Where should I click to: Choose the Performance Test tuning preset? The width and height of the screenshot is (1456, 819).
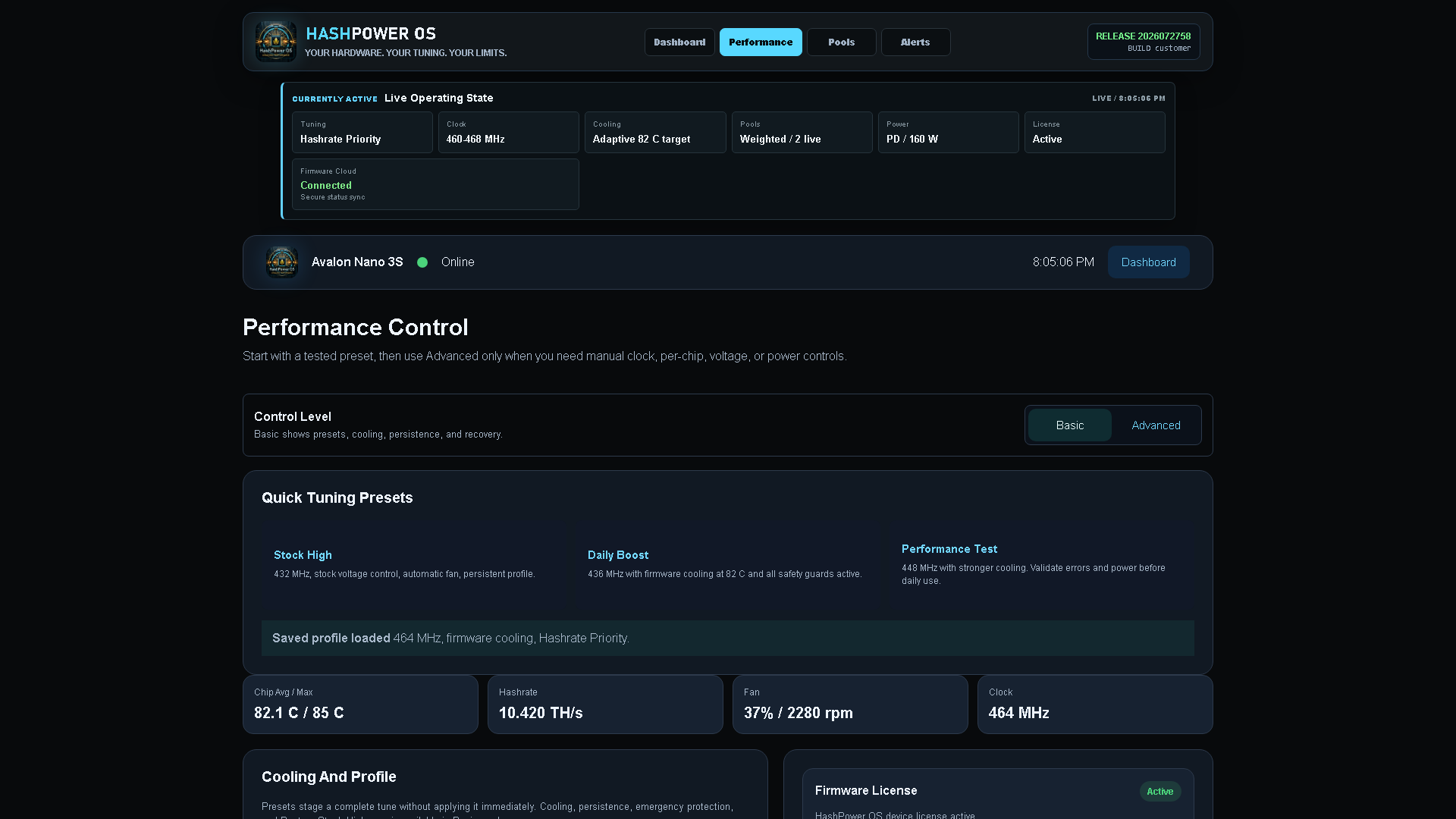[x=1041, y=564]
